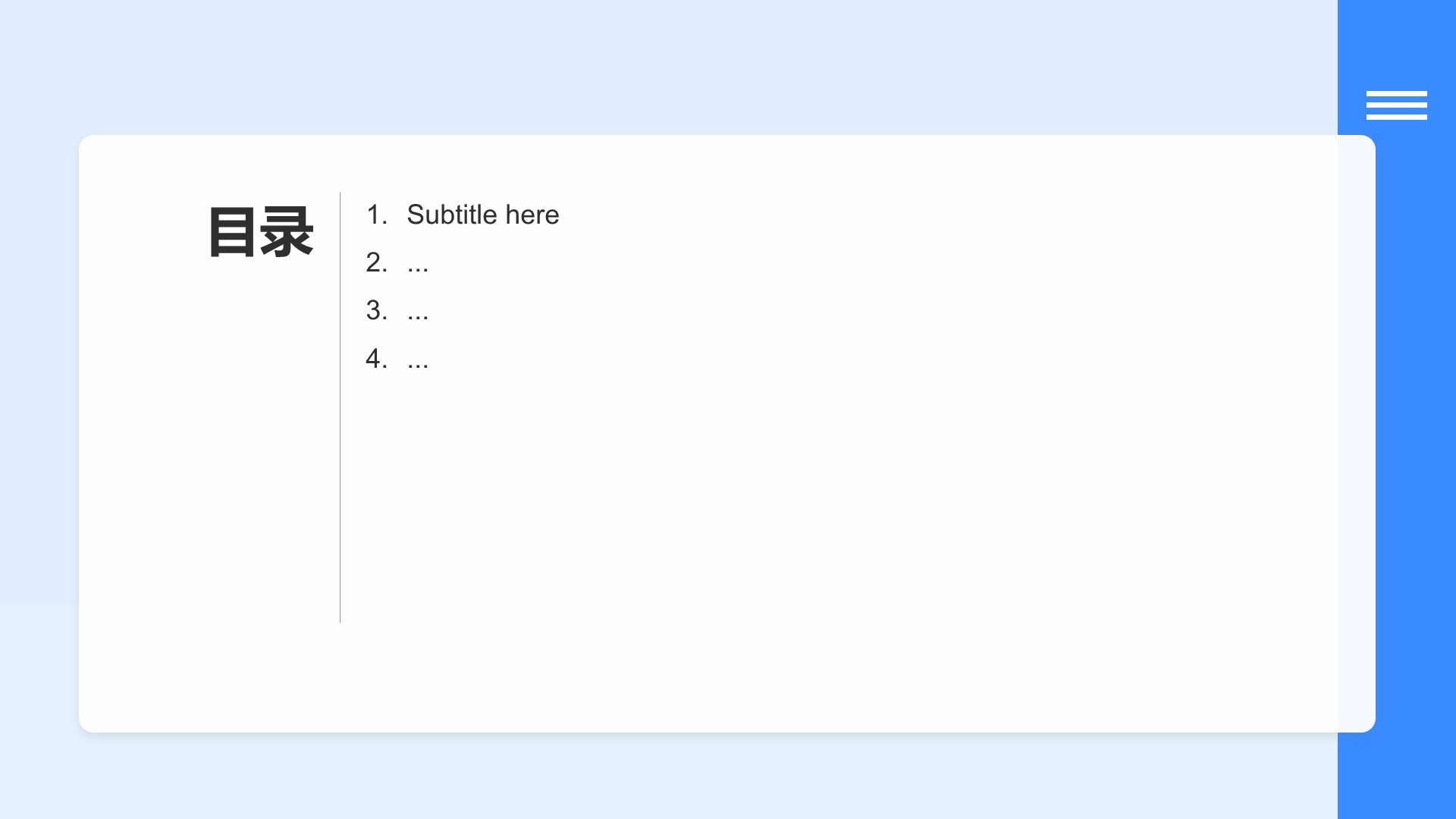Click the 录 character in the heading
This screenshot has width=1456, height=819.
coord(287,232)
